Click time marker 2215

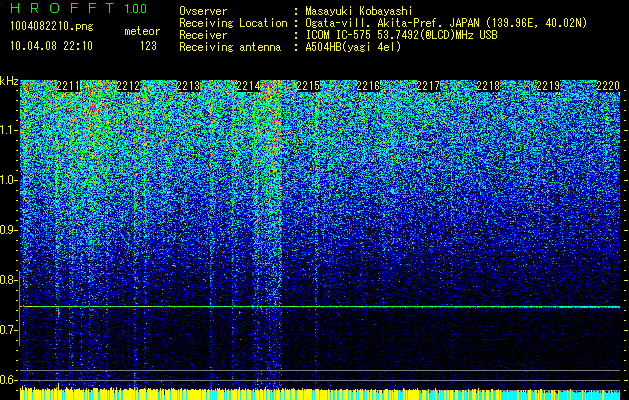pos(308,86)
